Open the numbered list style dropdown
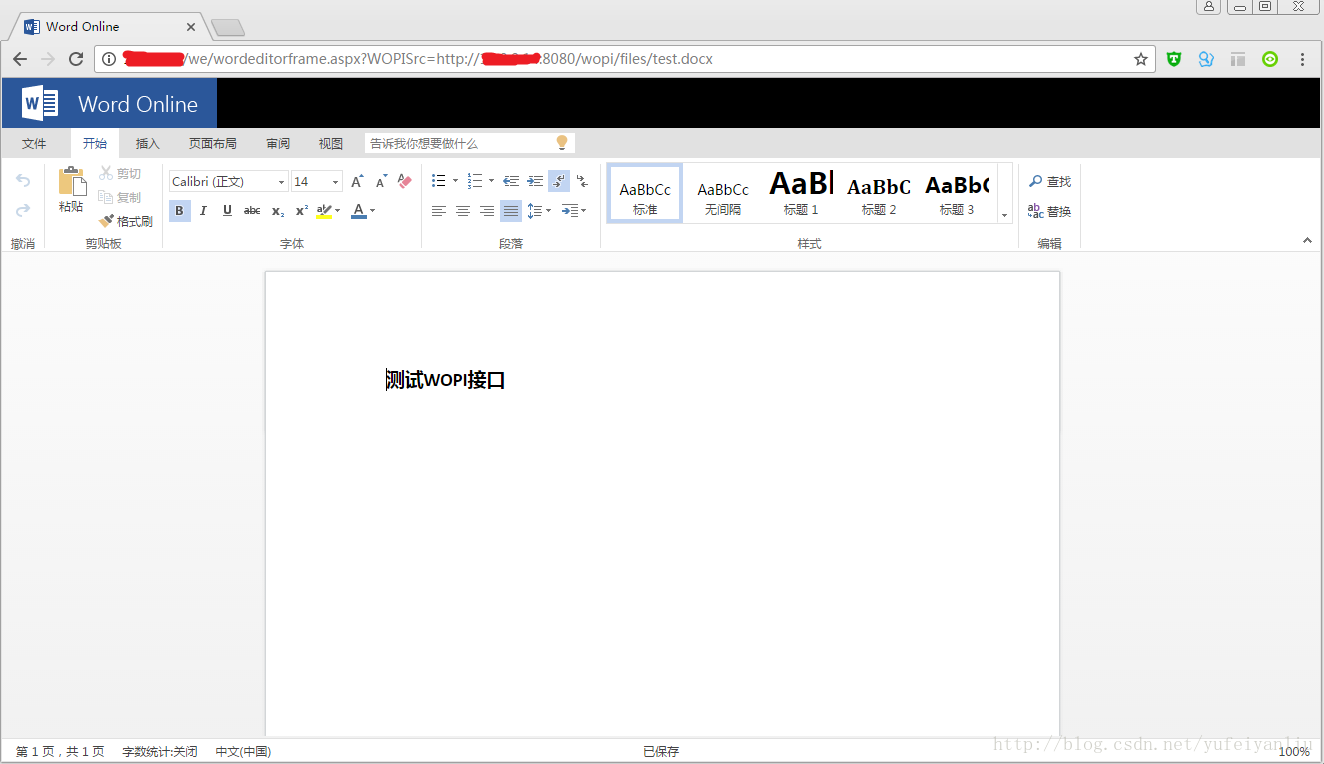Image resolution: width=1324 pixels, height=764 pixels. 491,181
